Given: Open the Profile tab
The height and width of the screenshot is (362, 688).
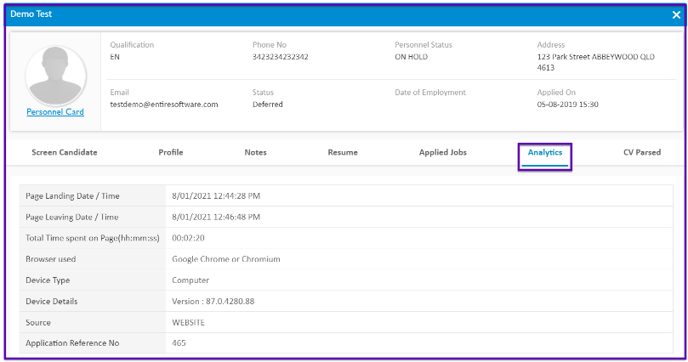Looking at the screenshot, I should pyautogui.click(x=171, y=152).
